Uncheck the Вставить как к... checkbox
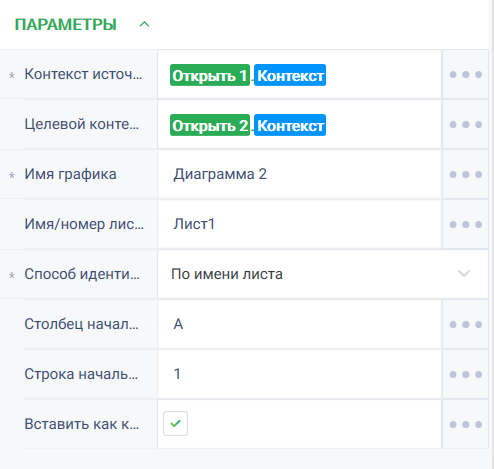 click(x=175, y=424)
